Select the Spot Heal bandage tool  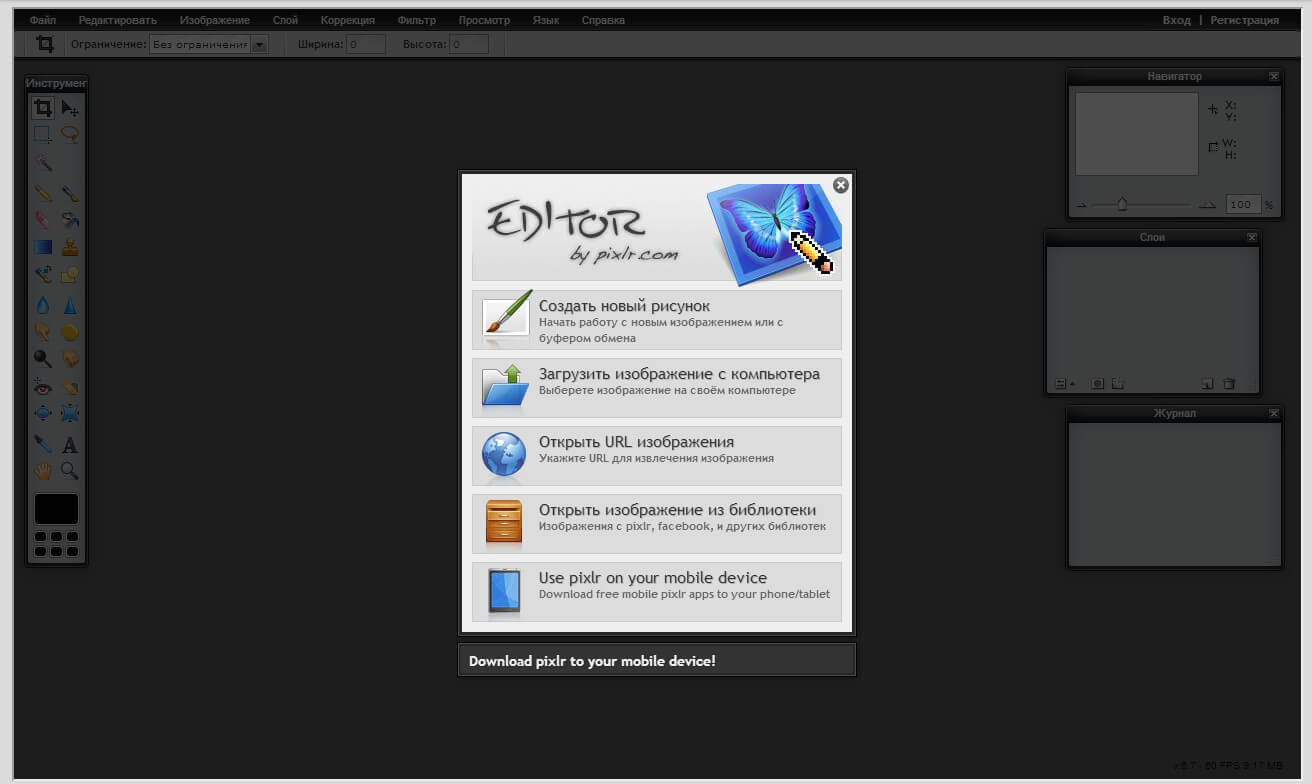click(x=70, y=386)
